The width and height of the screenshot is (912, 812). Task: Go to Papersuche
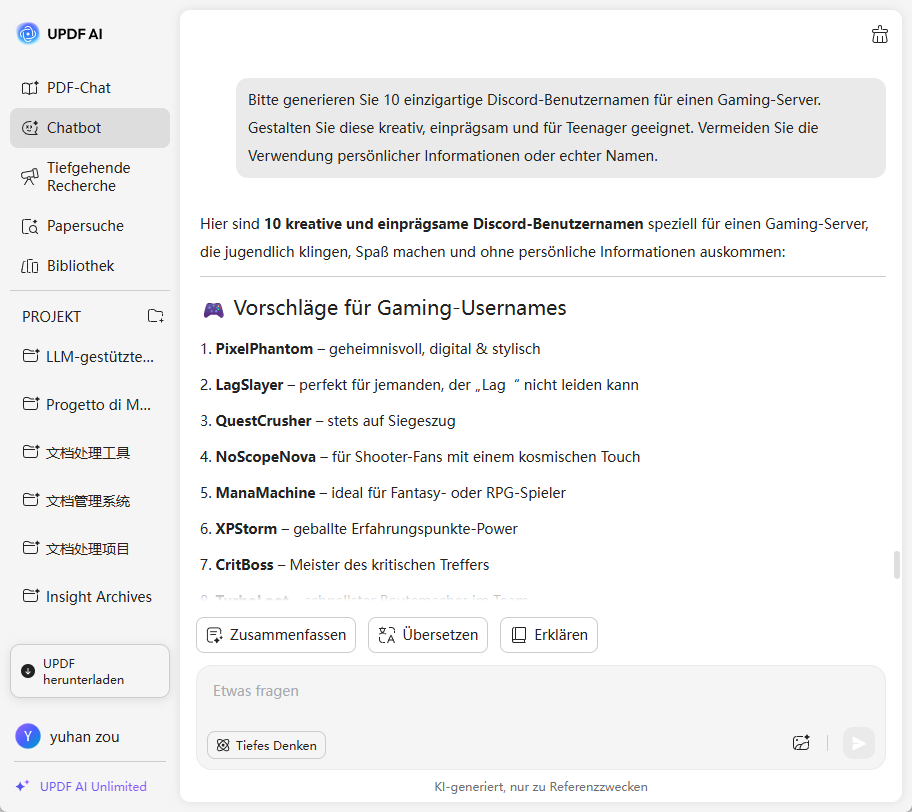85,226
